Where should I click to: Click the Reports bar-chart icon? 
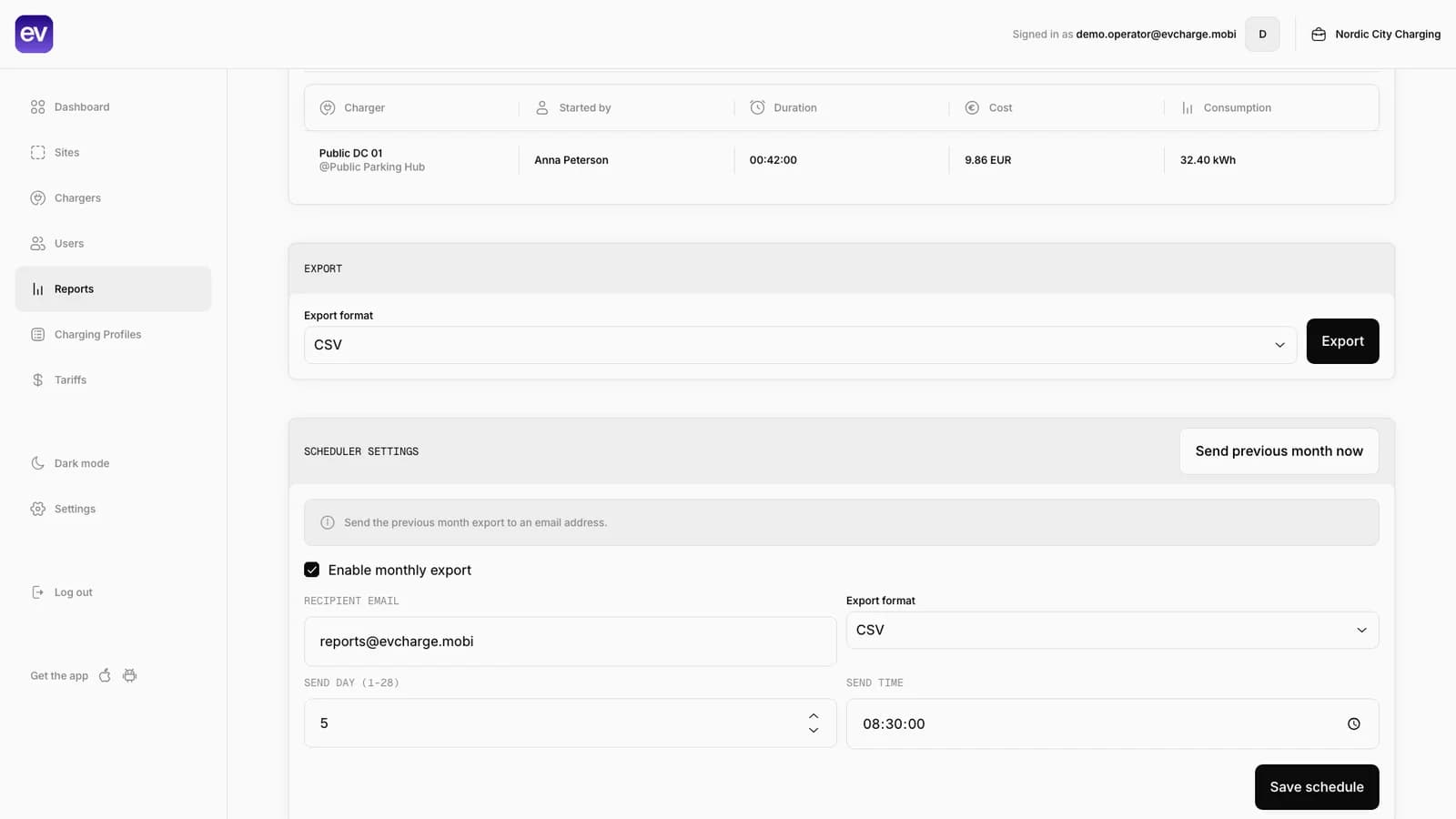coord(37,288)
